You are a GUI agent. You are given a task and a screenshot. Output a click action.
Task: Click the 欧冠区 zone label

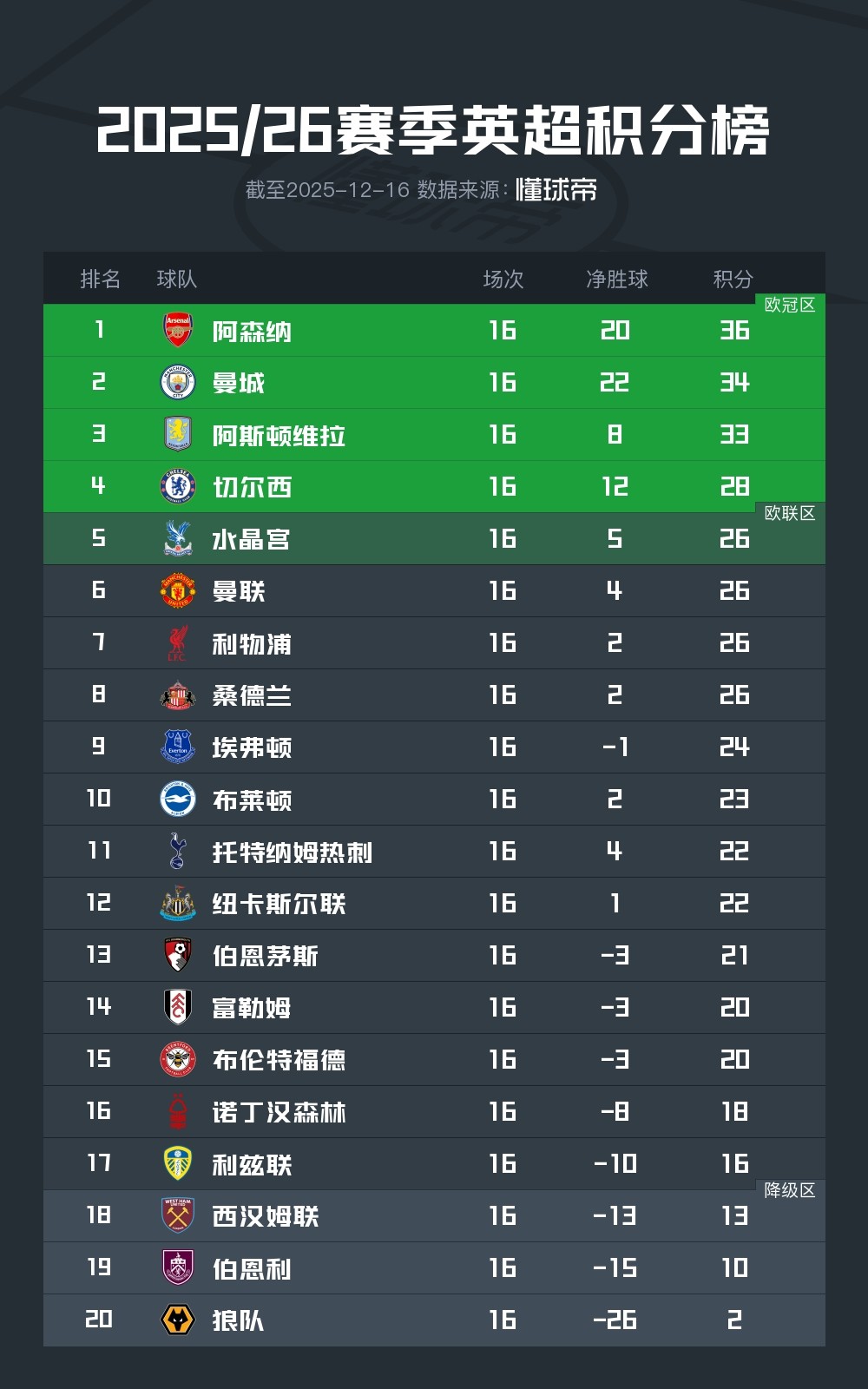(x=789, y=305)
